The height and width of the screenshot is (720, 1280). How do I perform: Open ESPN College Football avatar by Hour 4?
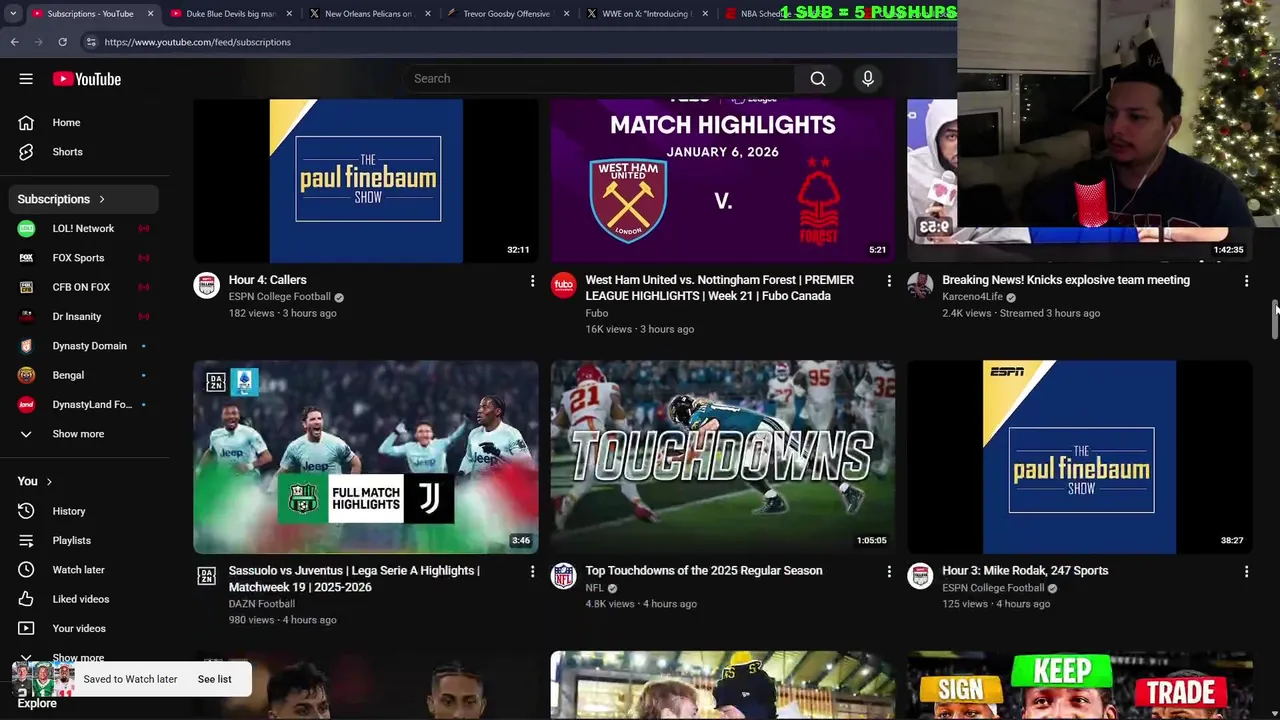[206, 285]
